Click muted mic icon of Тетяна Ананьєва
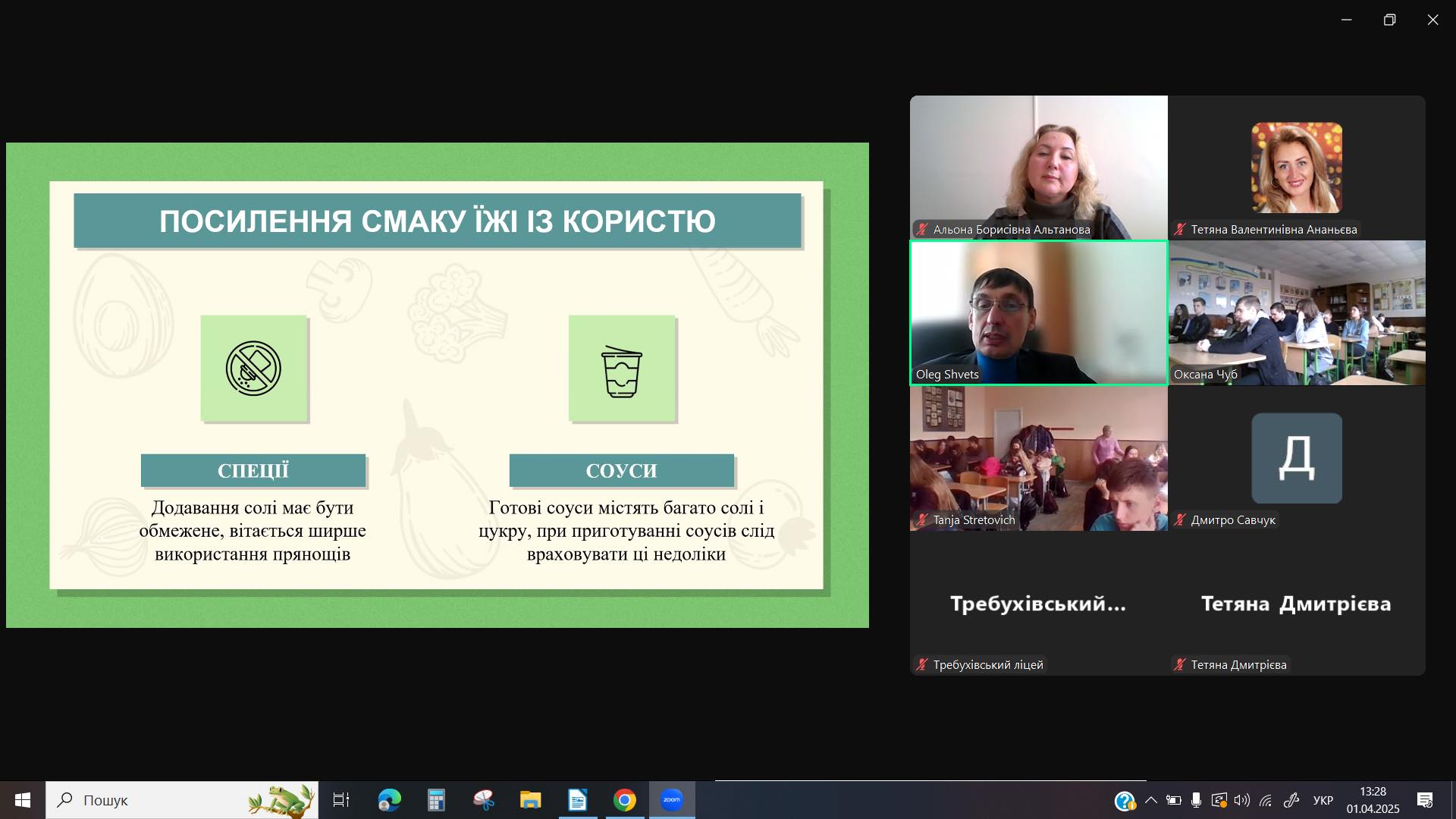Viewport: 1456px width, 819px height. pos(1180,229)
